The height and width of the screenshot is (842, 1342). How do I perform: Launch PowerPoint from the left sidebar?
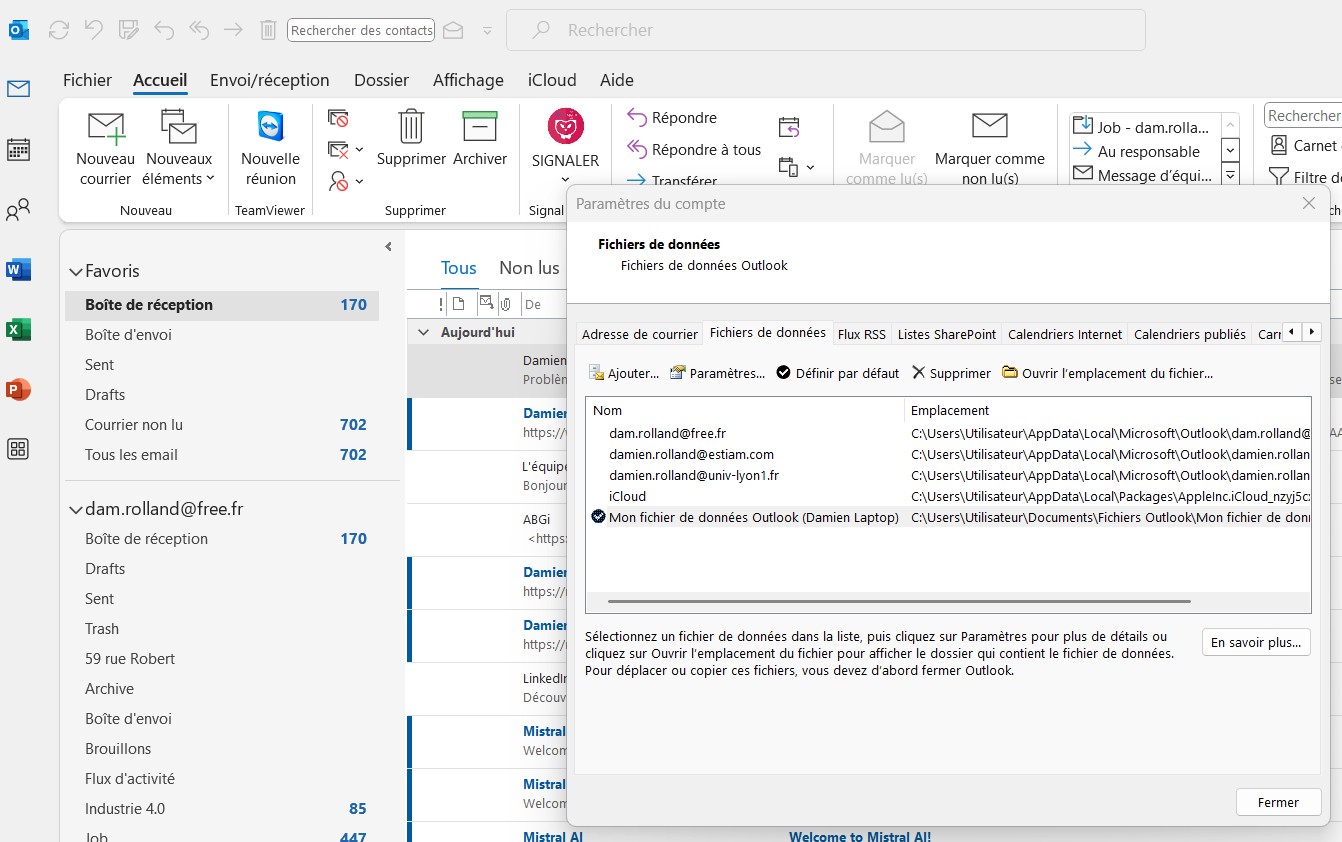[18, 389]
